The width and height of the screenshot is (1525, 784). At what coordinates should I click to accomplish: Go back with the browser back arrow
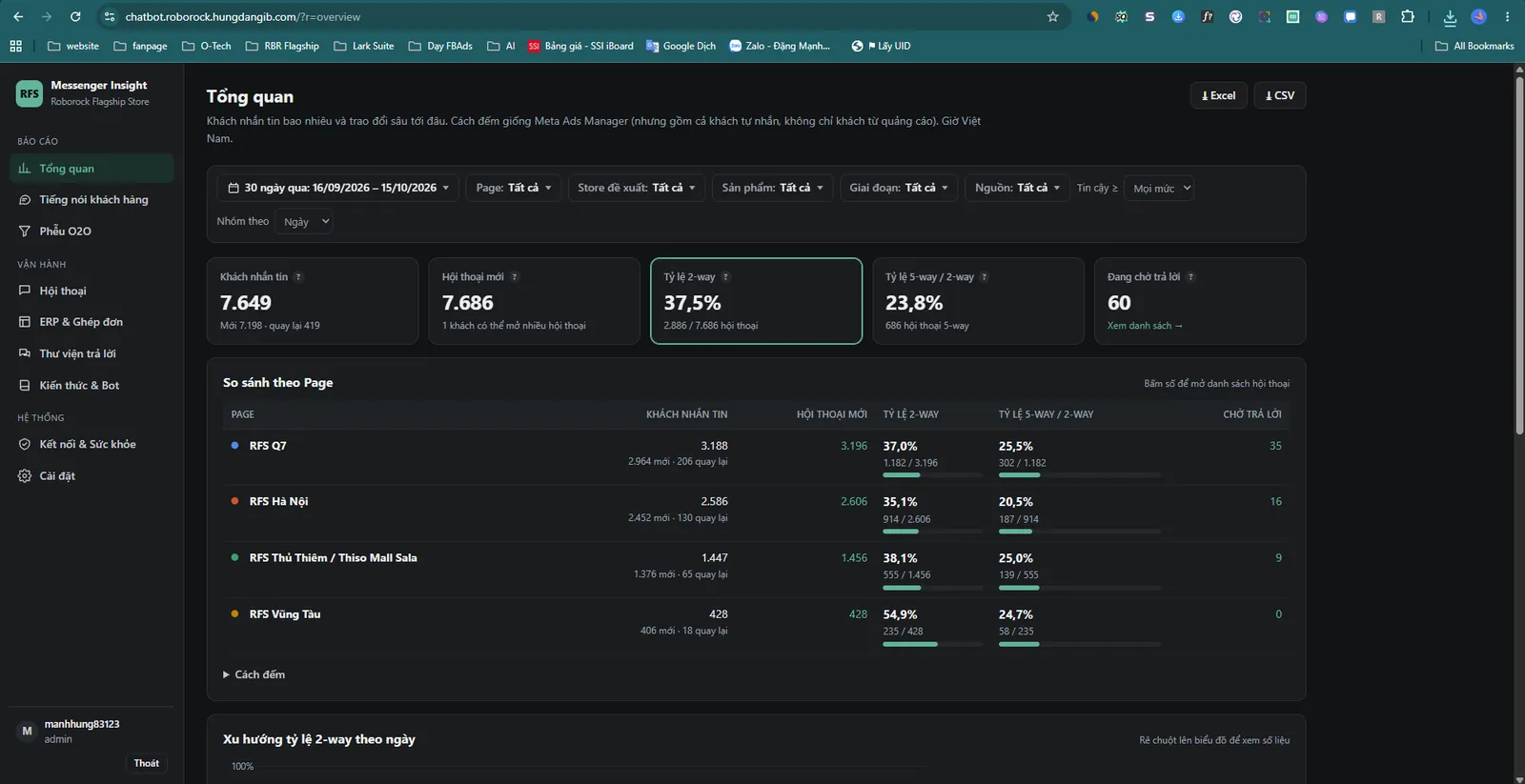click(x=18, y=17)
